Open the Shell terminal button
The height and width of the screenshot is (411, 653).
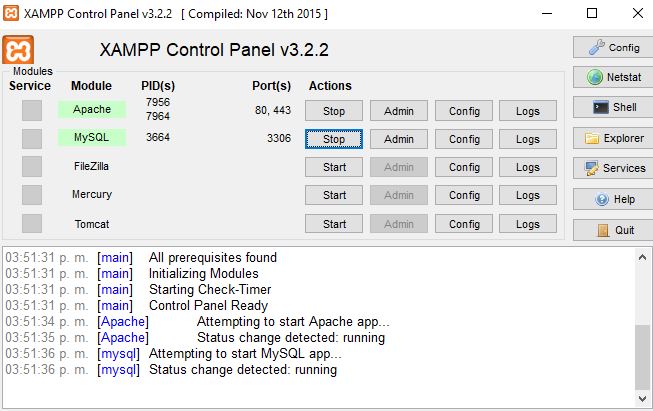611,107
